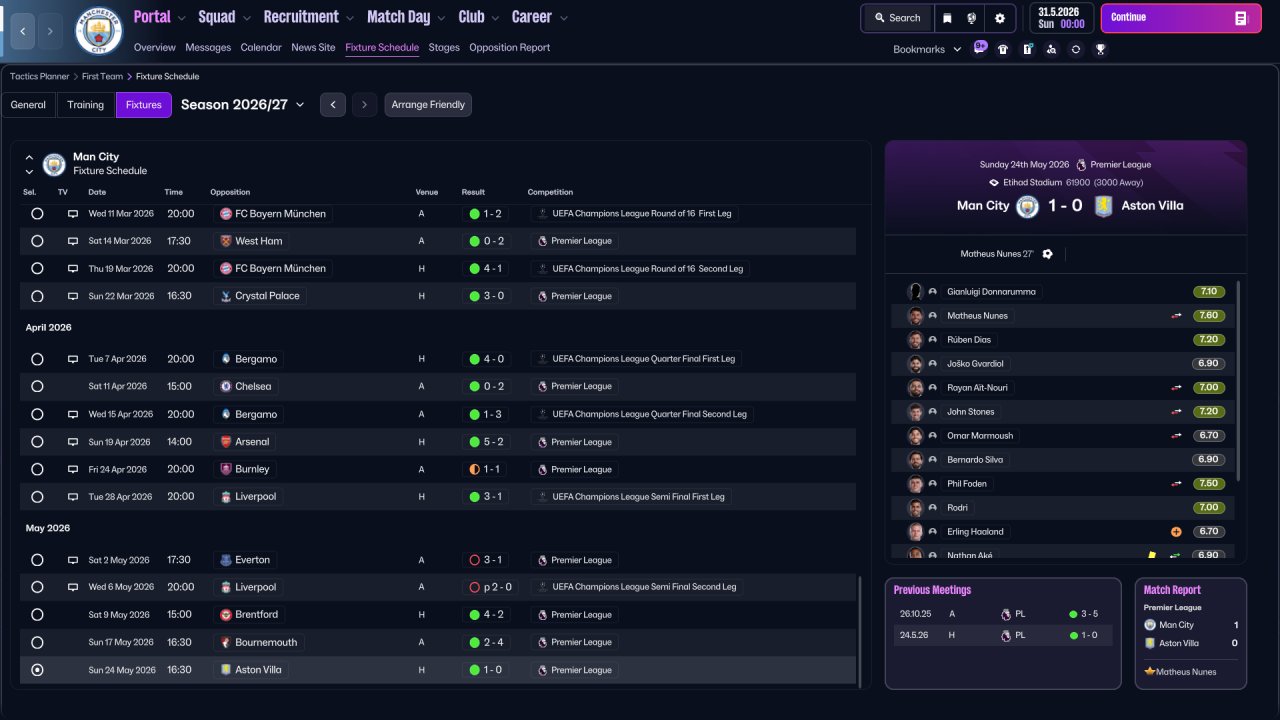The height and width of the screenshot is (720, 1280).
Task: Go back using the left navigation arrow
Action: [22, 31]
